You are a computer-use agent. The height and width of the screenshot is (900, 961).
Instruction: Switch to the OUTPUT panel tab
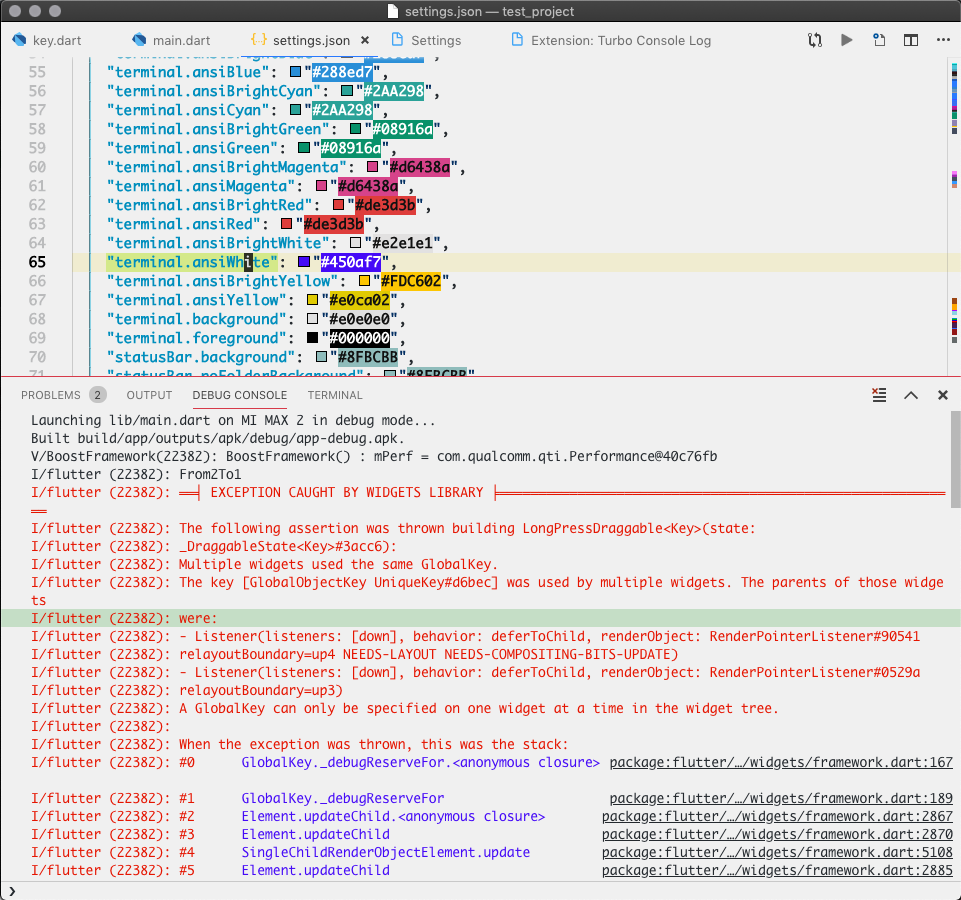click(x=149, y=395)
